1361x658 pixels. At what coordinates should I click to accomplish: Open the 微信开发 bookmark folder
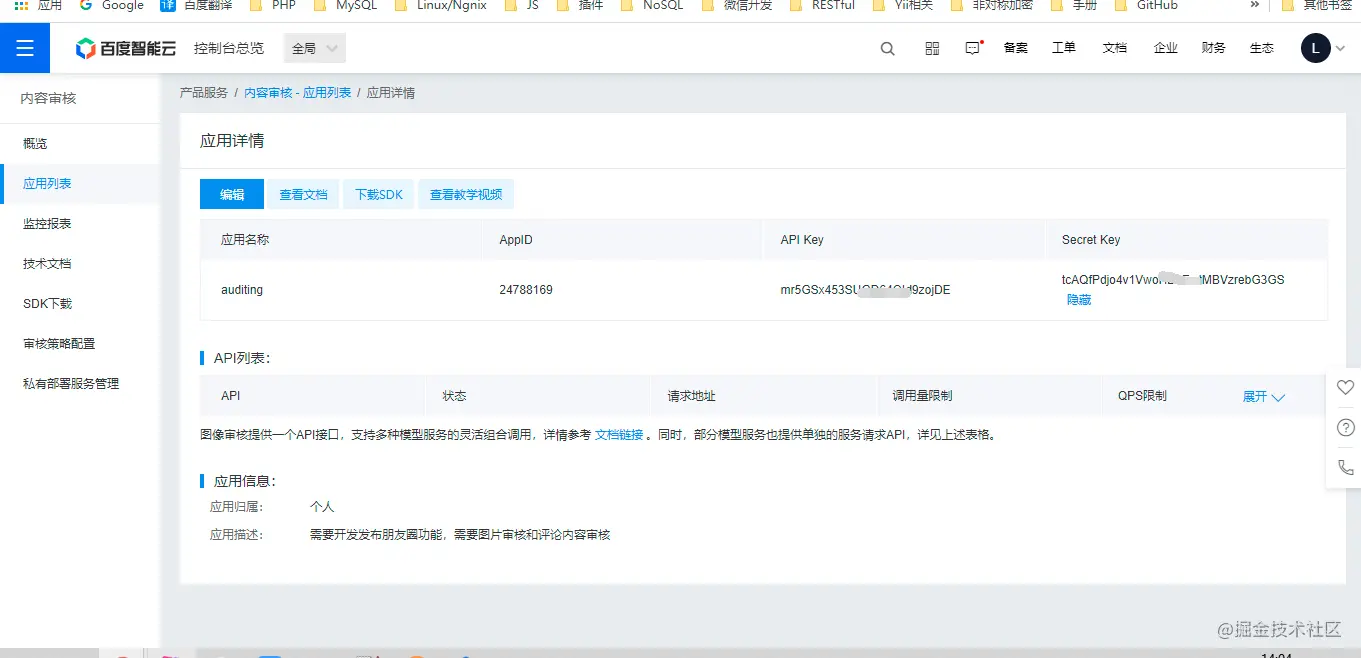point(737,5)
